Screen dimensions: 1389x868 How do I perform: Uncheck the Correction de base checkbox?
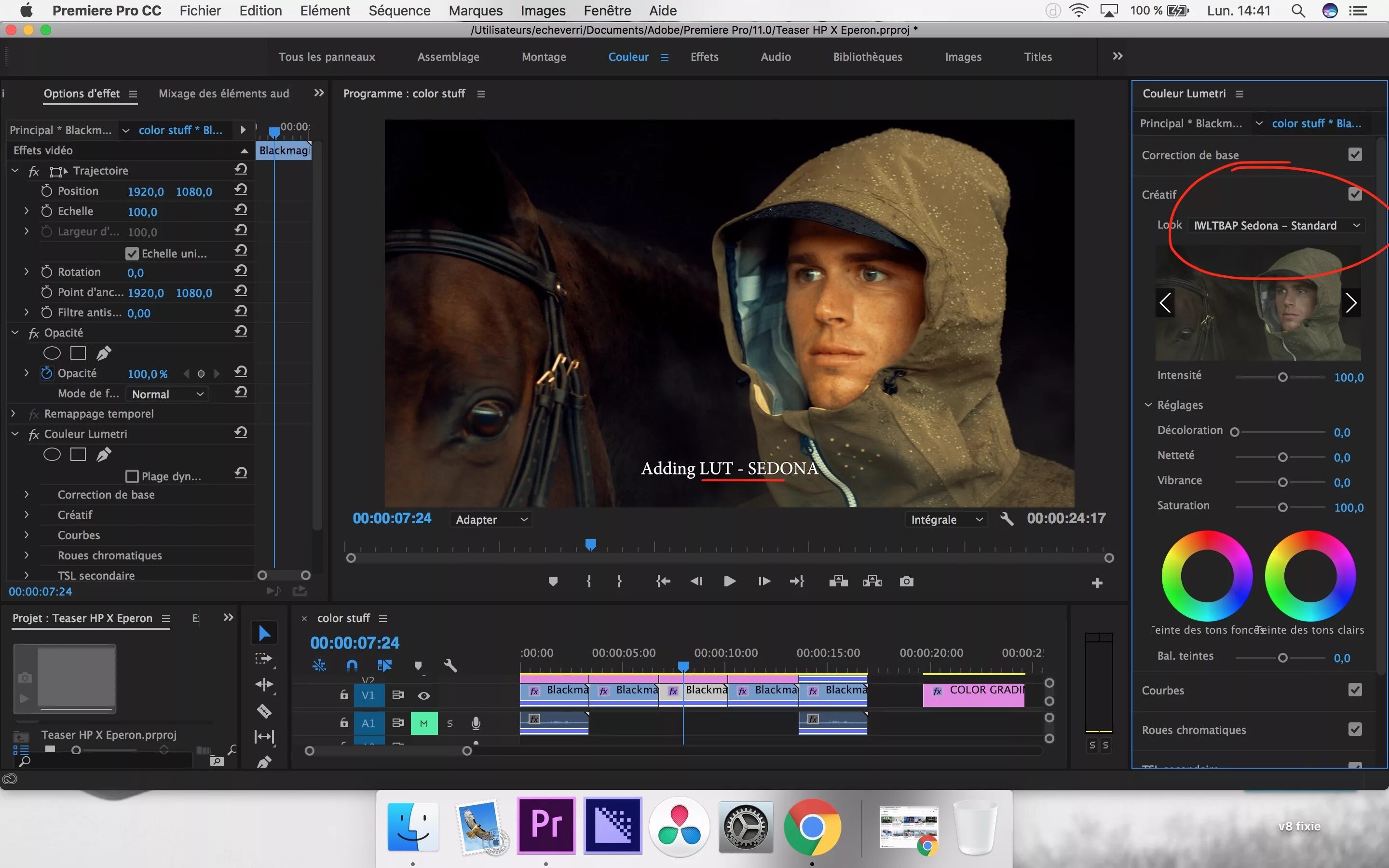pyautogui.click(x=1355, y=154)
